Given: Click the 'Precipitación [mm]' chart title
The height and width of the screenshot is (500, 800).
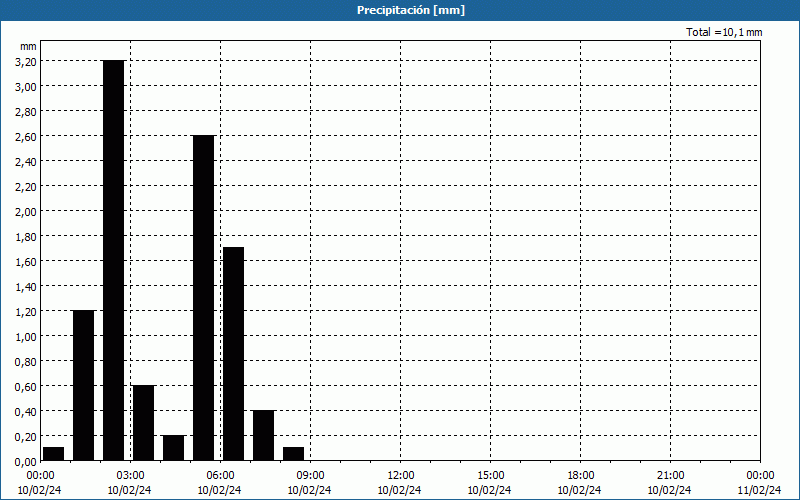Looking at the screenshot, I should (411, 10).
